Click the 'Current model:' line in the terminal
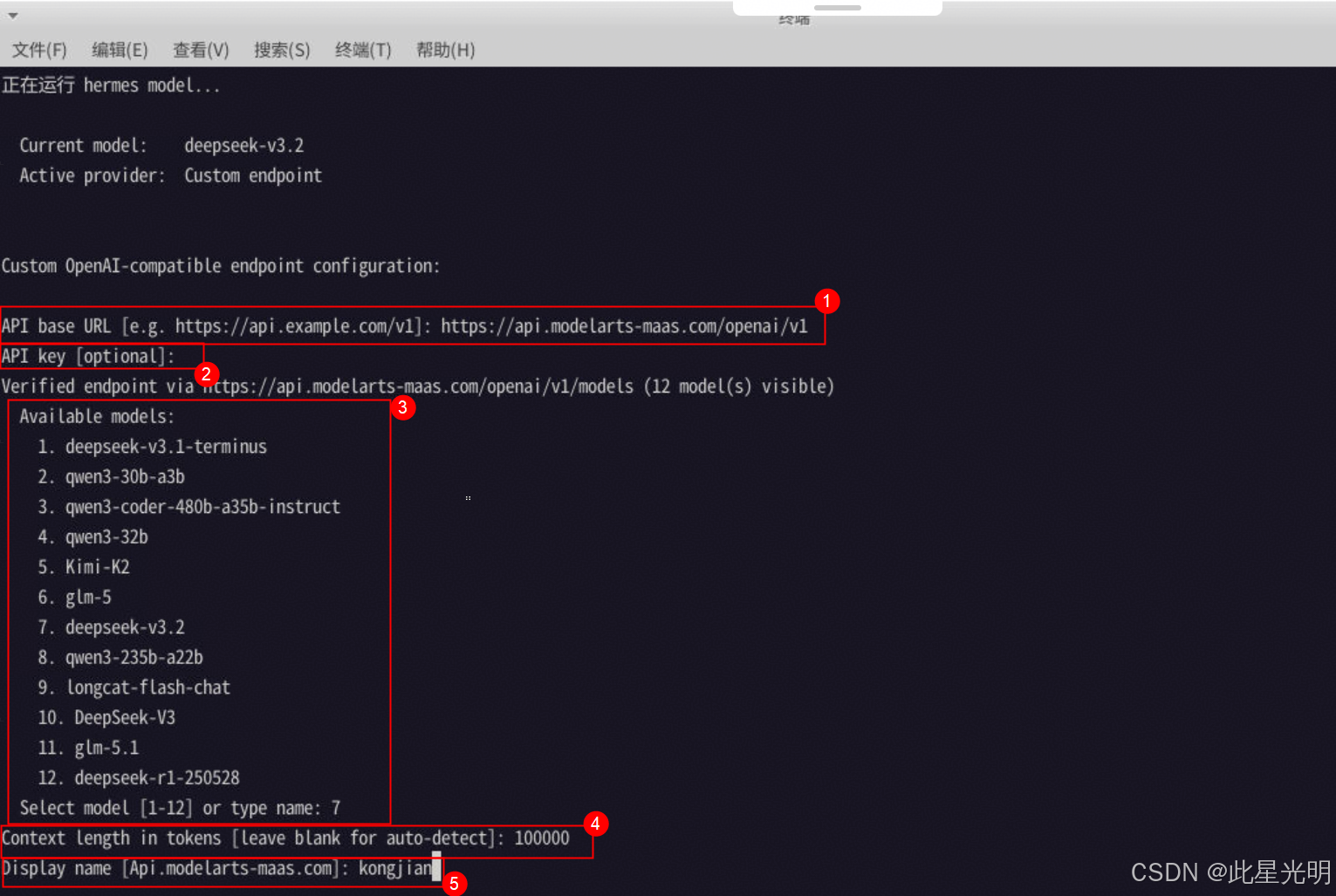The image size is (1336, 896). (x=161, y=146)
